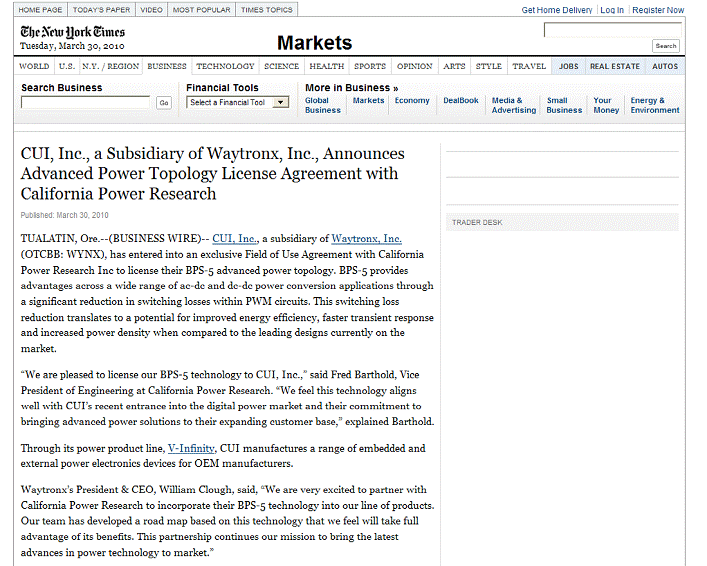707x566 pixels.
Task: Go to the Real Estate section
Action: (615, 66)
